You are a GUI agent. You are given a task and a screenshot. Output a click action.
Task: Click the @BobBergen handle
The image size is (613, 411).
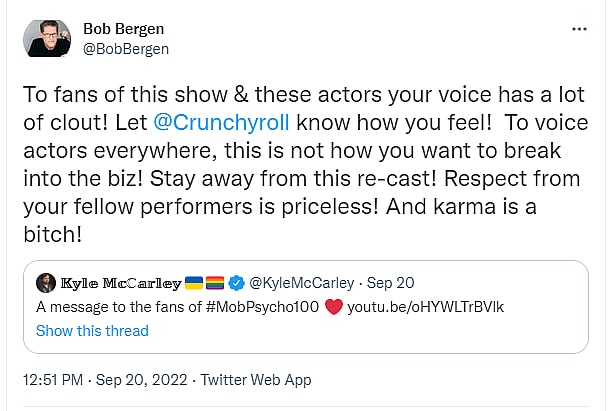[x=126, y=49]
